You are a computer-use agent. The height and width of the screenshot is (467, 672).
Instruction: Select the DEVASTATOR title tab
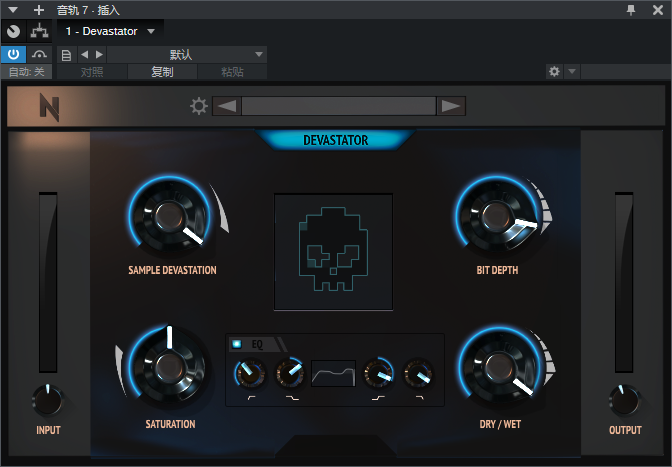335,141
